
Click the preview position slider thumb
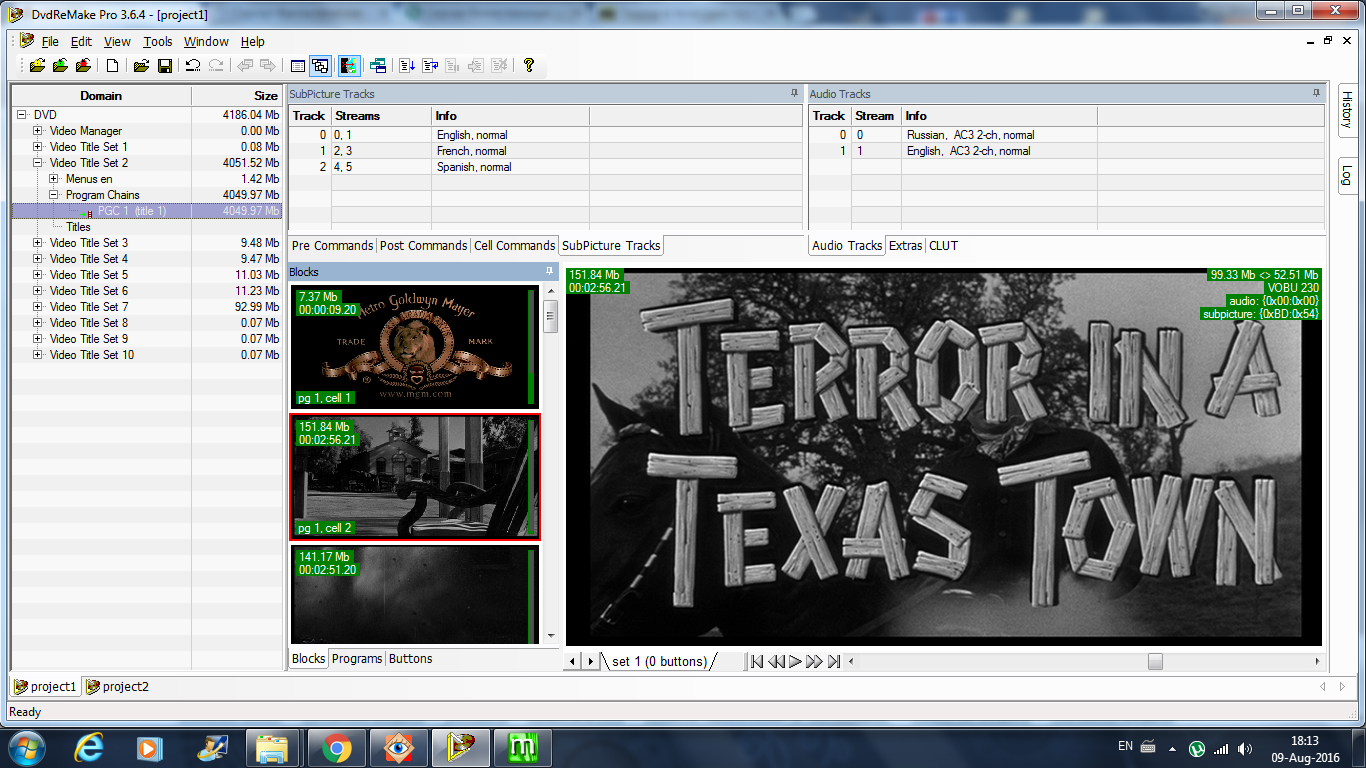point(1155,661)
